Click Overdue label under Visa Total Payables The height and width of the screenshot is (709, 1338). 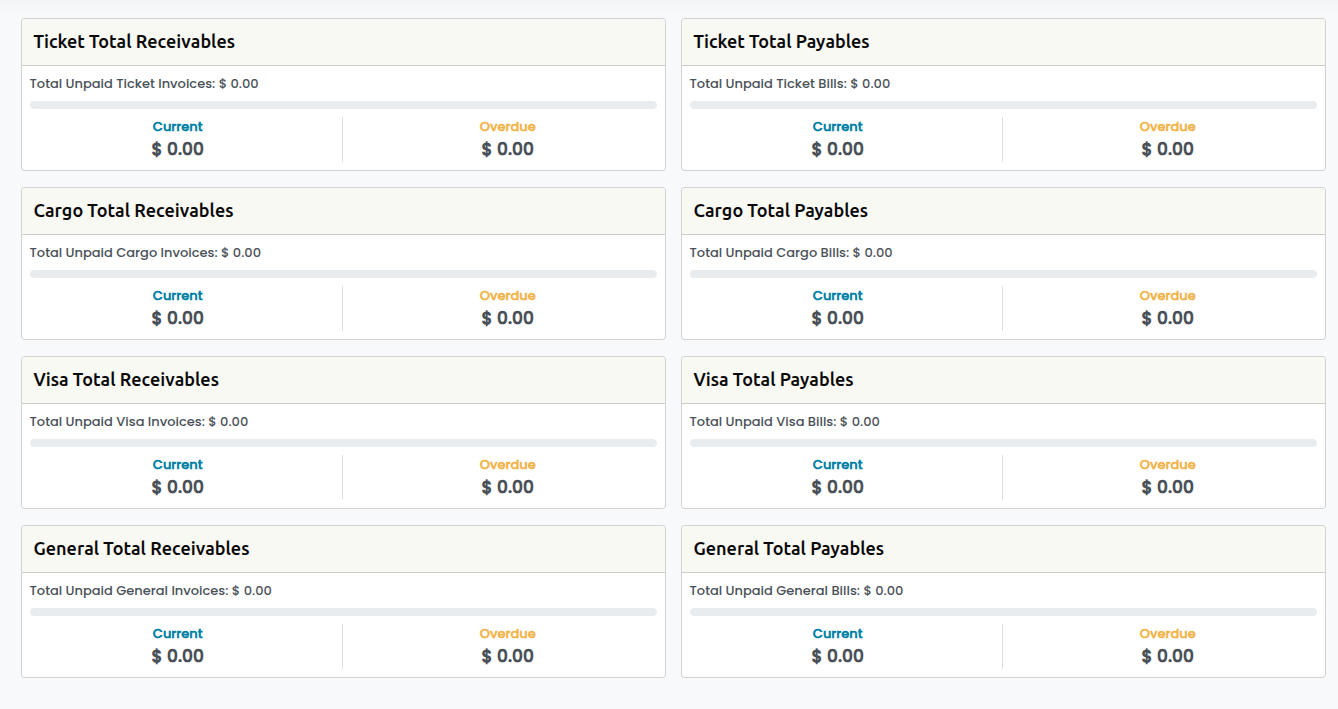(1167, 465)
